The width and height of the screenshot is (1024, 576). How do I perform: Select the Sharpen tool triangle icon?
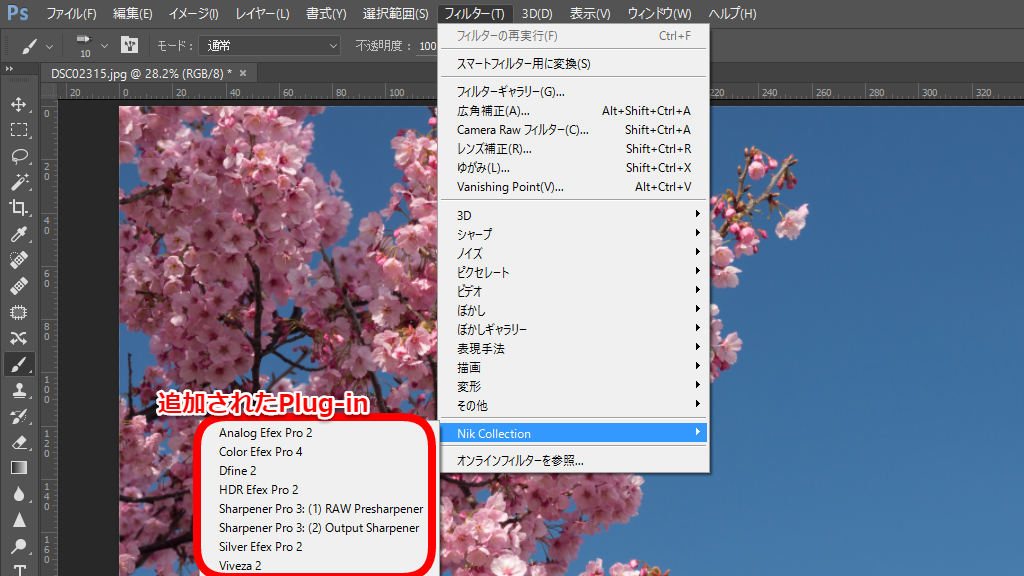point(19,520)
